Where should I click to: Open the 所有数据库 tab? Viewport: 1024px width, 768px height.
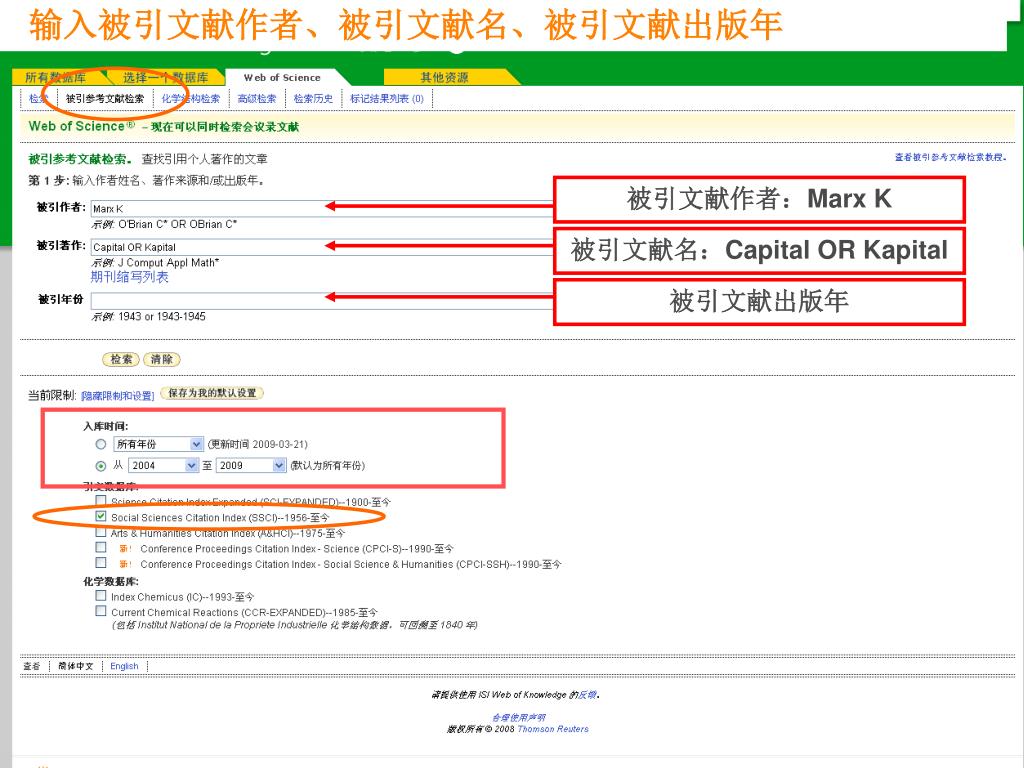coord(56,78)
